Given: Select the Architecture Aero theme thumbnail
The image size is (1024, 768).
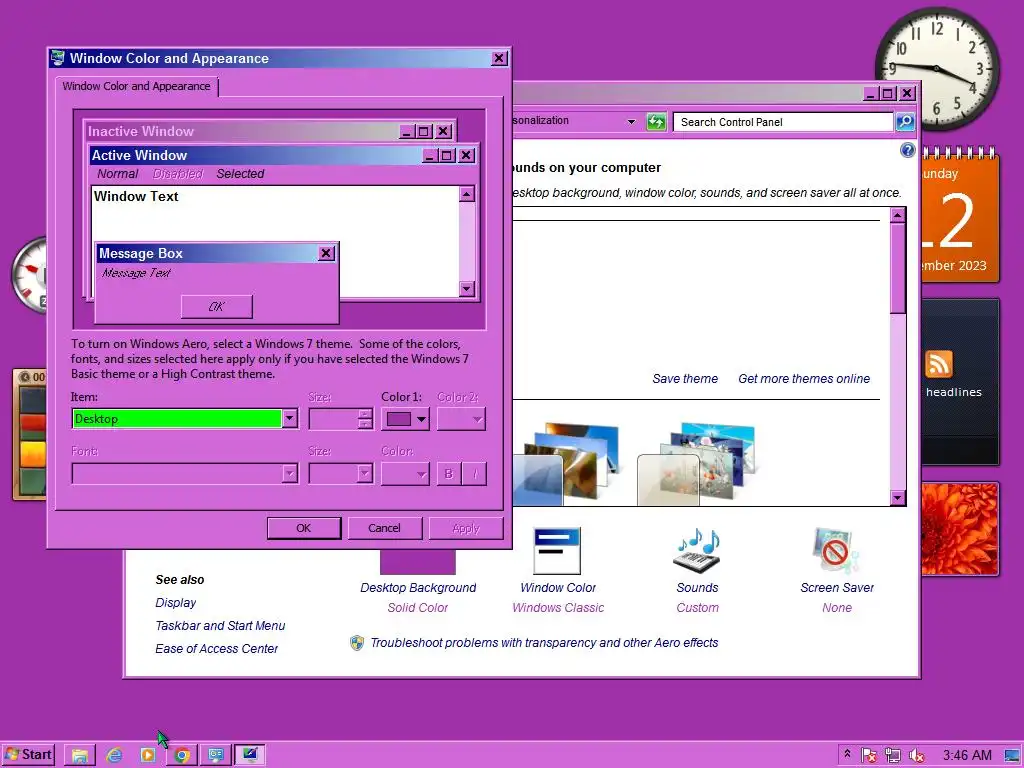Looking at the screenshot, I should pos(567,464).
